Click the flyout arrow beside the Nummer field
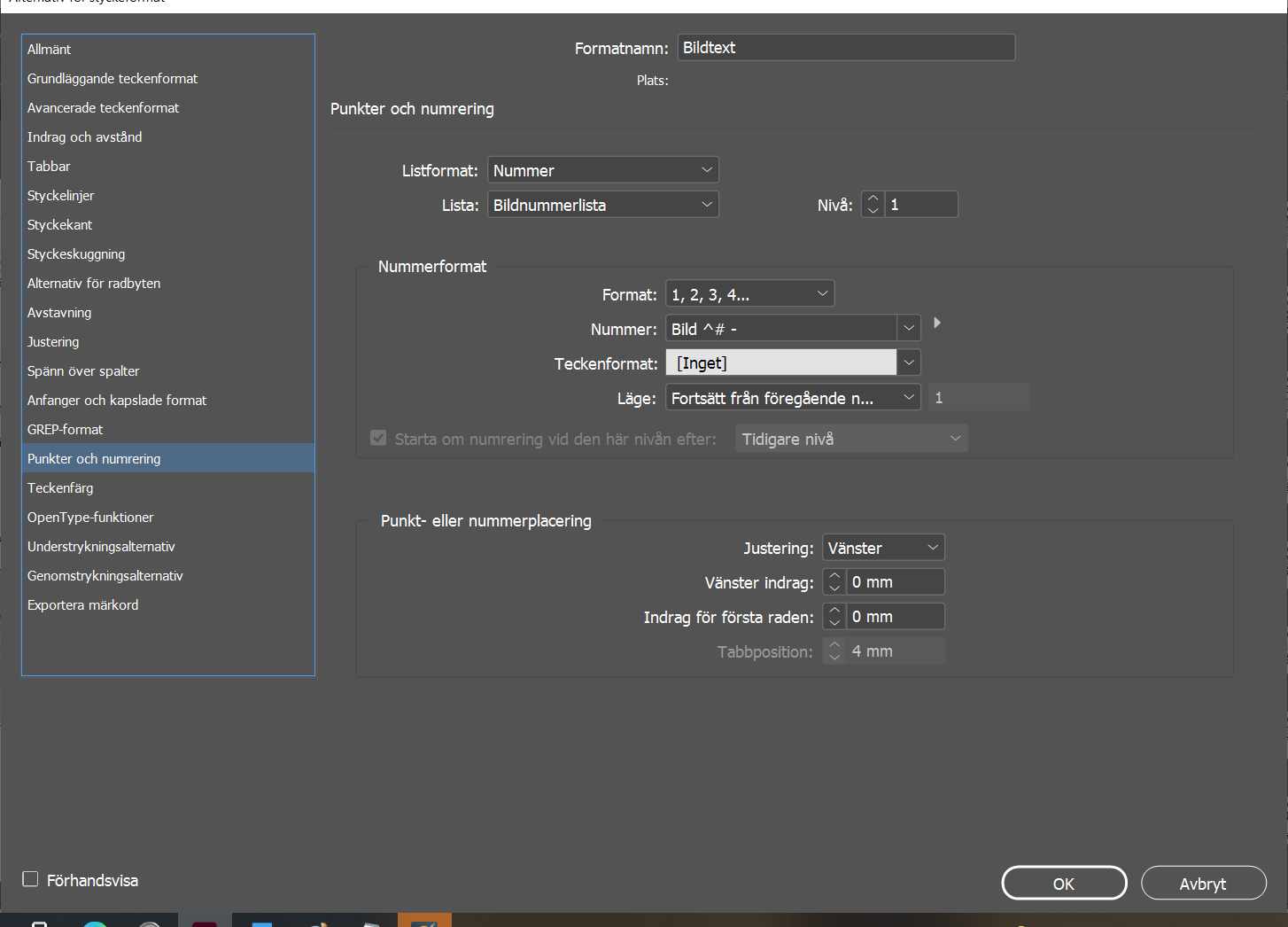 pyautogui.click(x=937, y=323)
